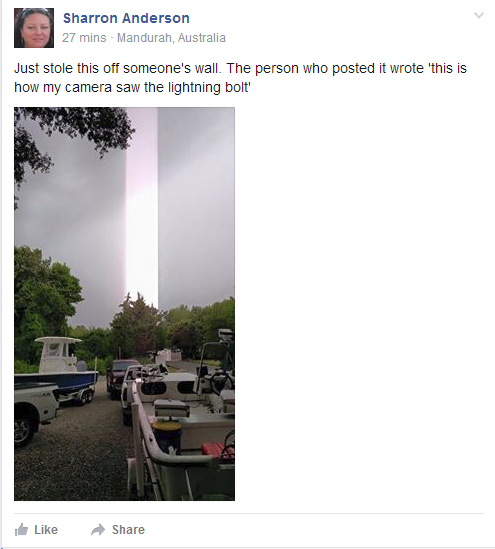Viewport: 495px width, 549px height.
Task: Click the Share arrow icon
Action: pyautogui.click(x=98, y=530)
